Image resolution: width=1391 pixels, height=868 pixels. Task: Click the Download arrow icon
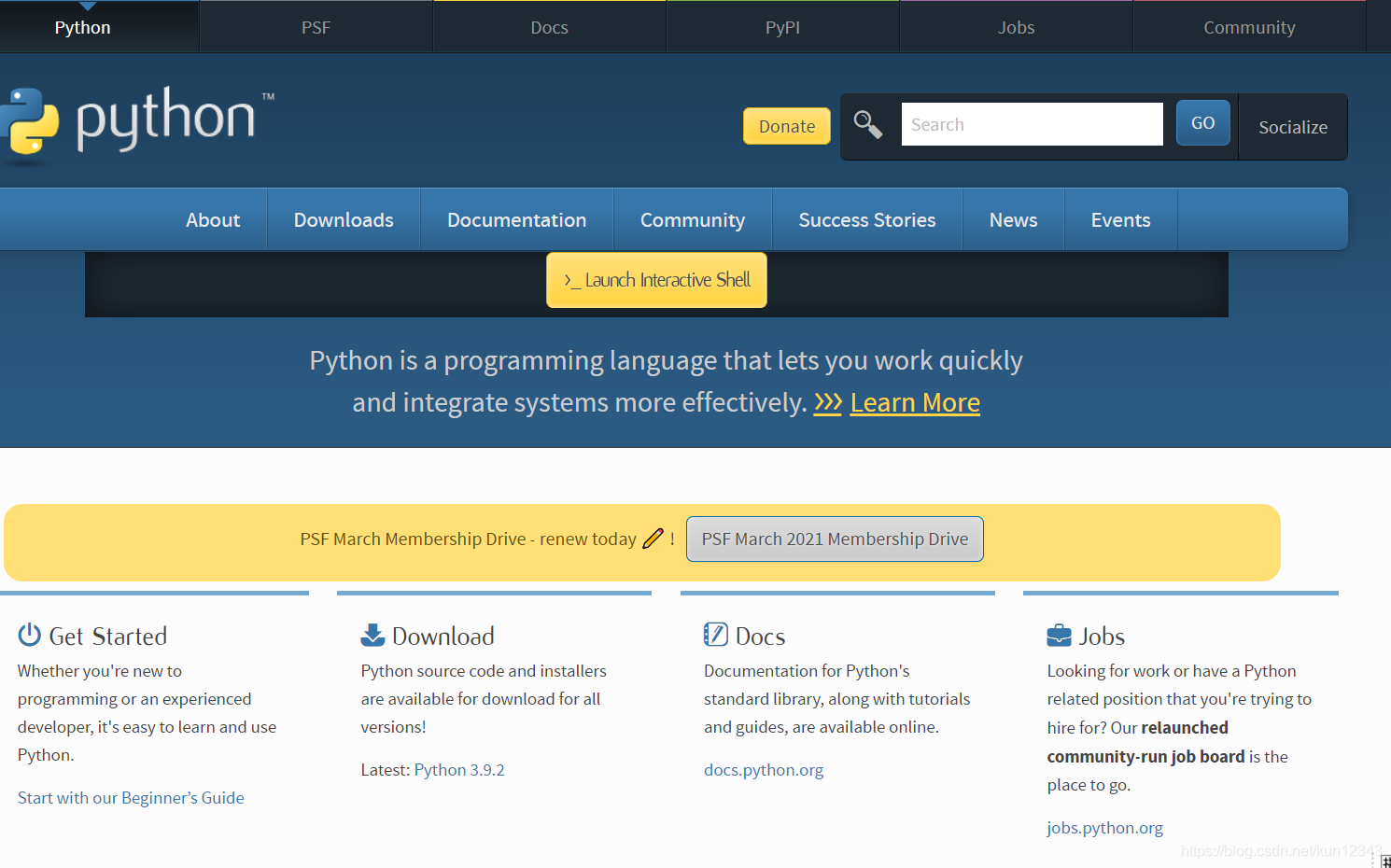point(372,635)
